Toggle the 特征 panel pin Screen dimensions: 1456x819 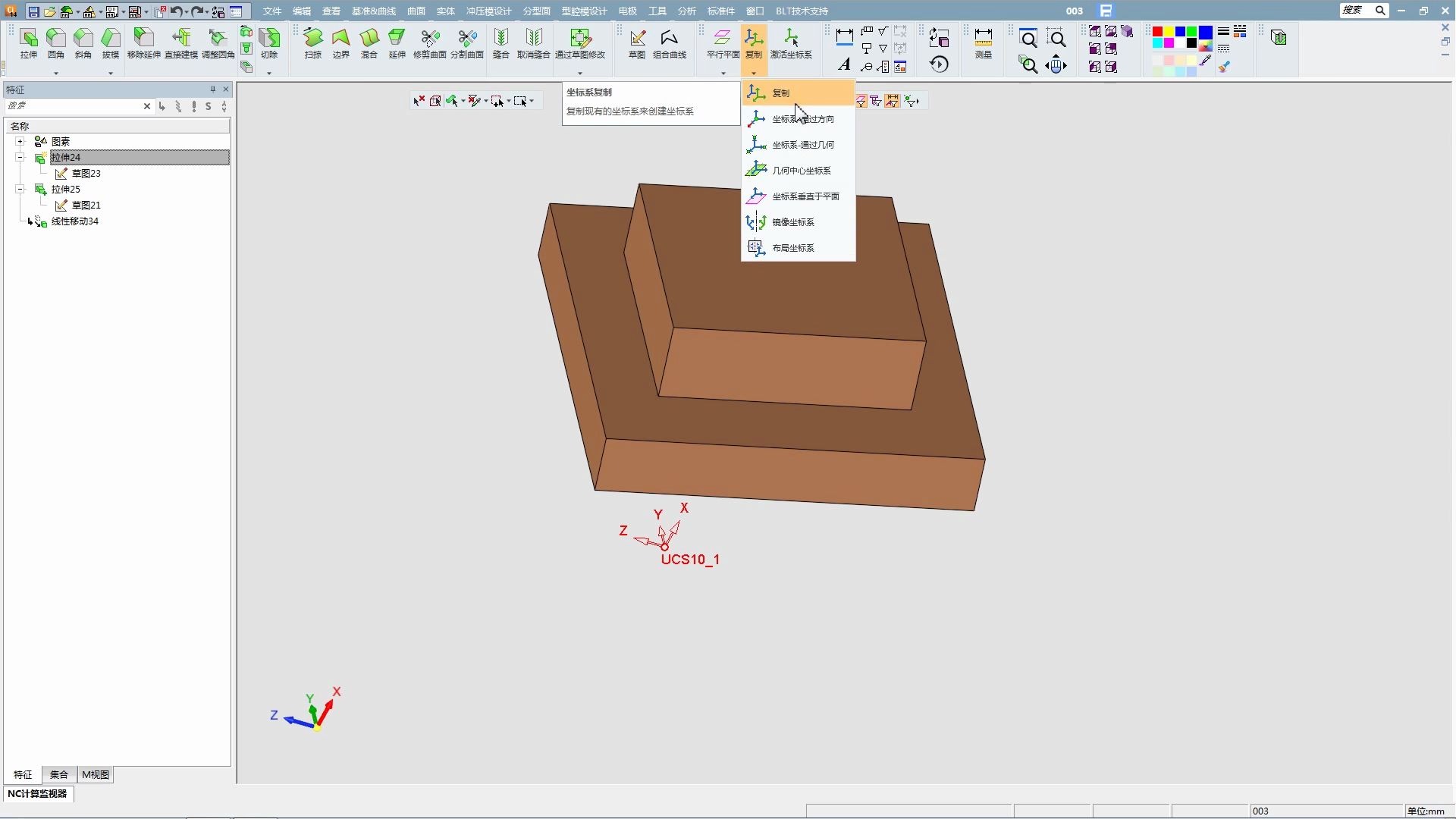tap(213, 89)
